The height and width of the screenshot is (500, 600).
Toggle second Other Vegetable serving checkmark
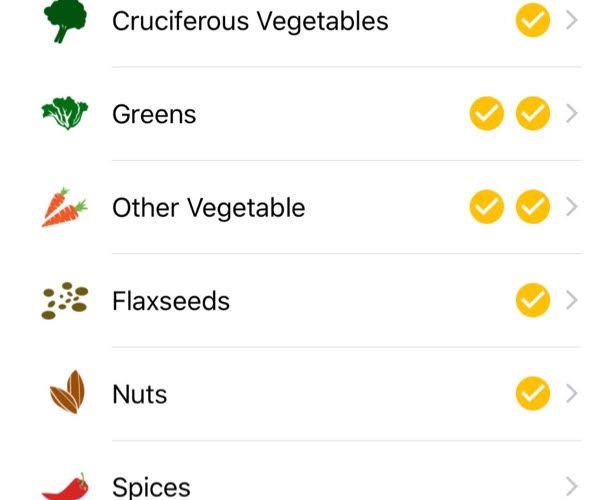[x=533, y=207]
